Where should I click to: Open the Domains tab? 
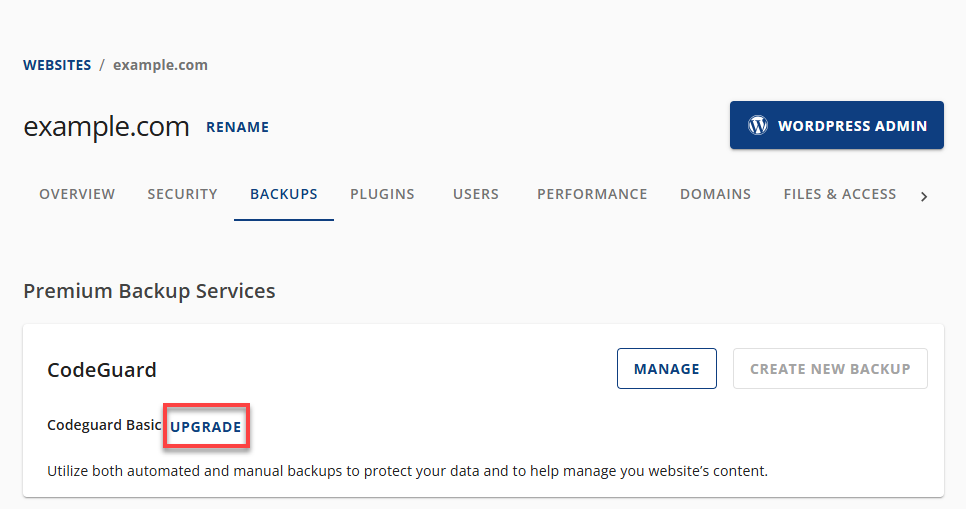click(x=715, y=194)
